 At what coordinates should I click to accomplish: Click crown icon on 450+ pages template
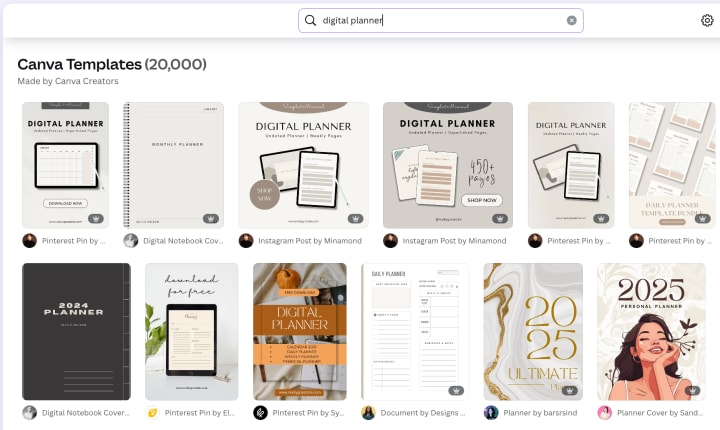pos(500,219)
